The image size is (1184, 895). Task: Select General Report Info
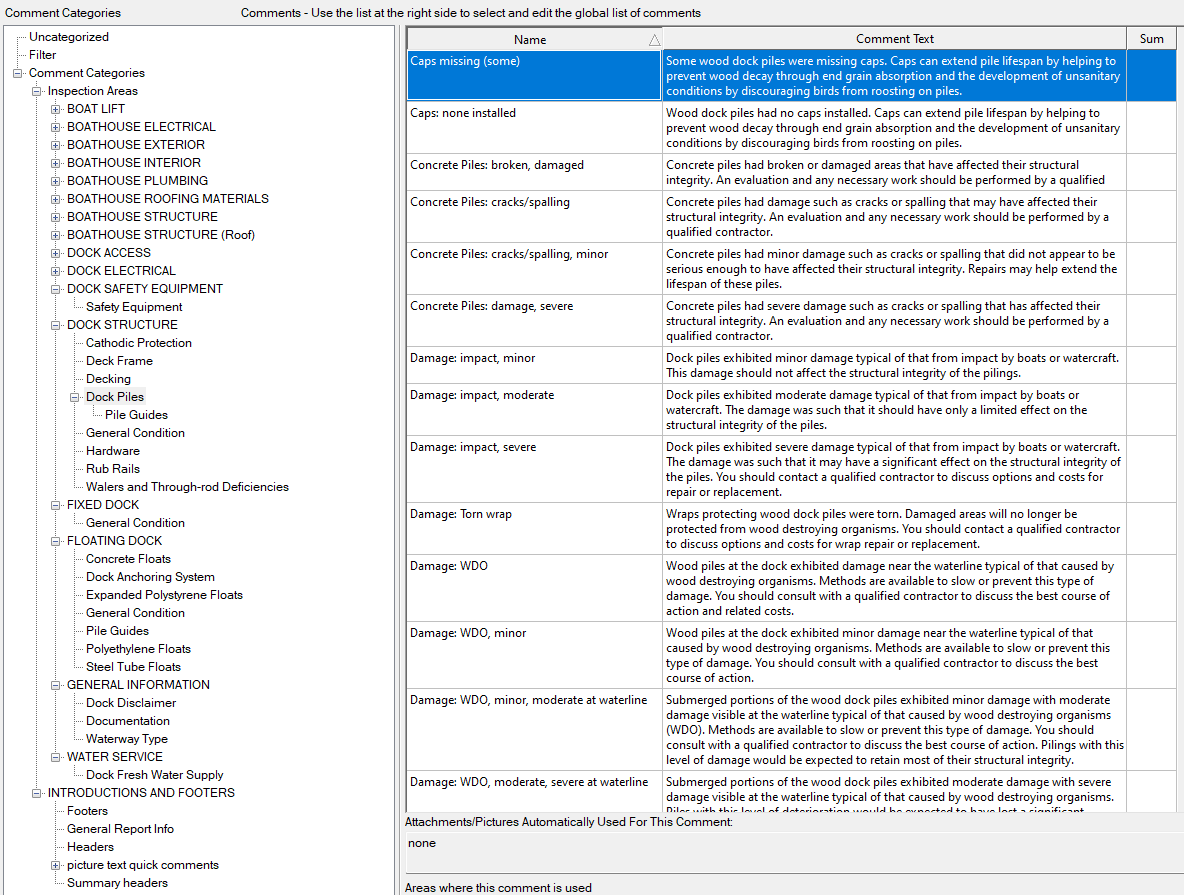(x=120, y=829)
